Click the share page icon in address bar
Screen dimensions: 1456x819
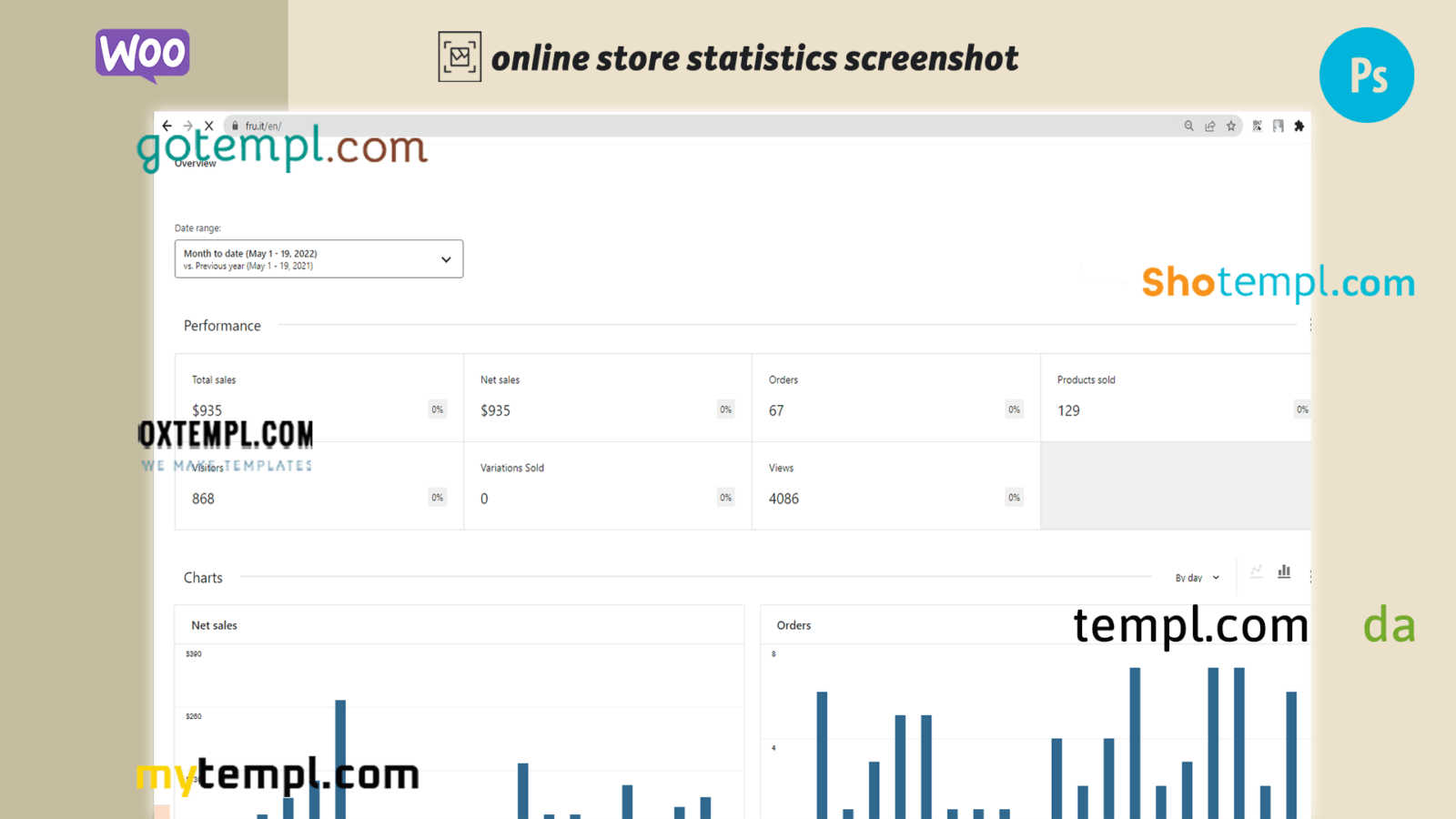[1209, 126]
